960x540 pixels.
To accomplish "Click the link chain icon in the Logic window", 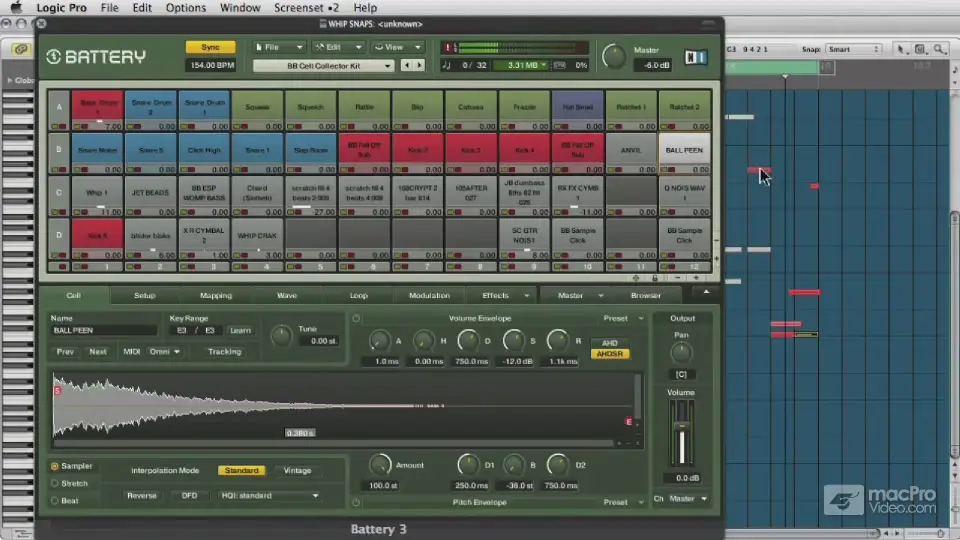I will [x=20, y=49].
